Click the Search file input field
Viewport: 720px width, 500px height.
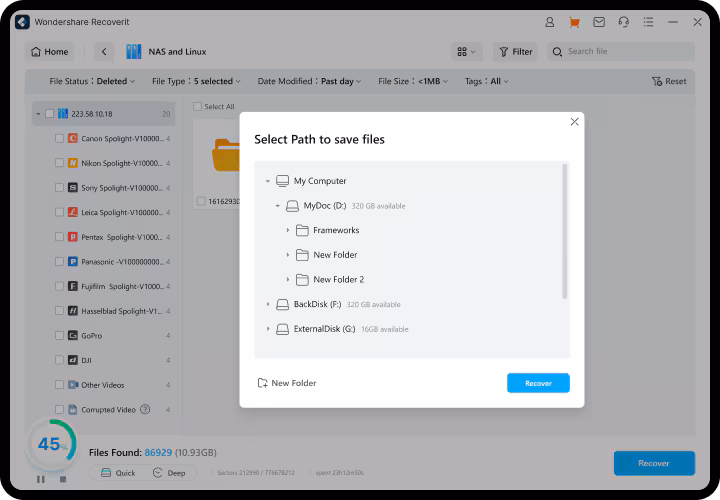tap(625, 52)
